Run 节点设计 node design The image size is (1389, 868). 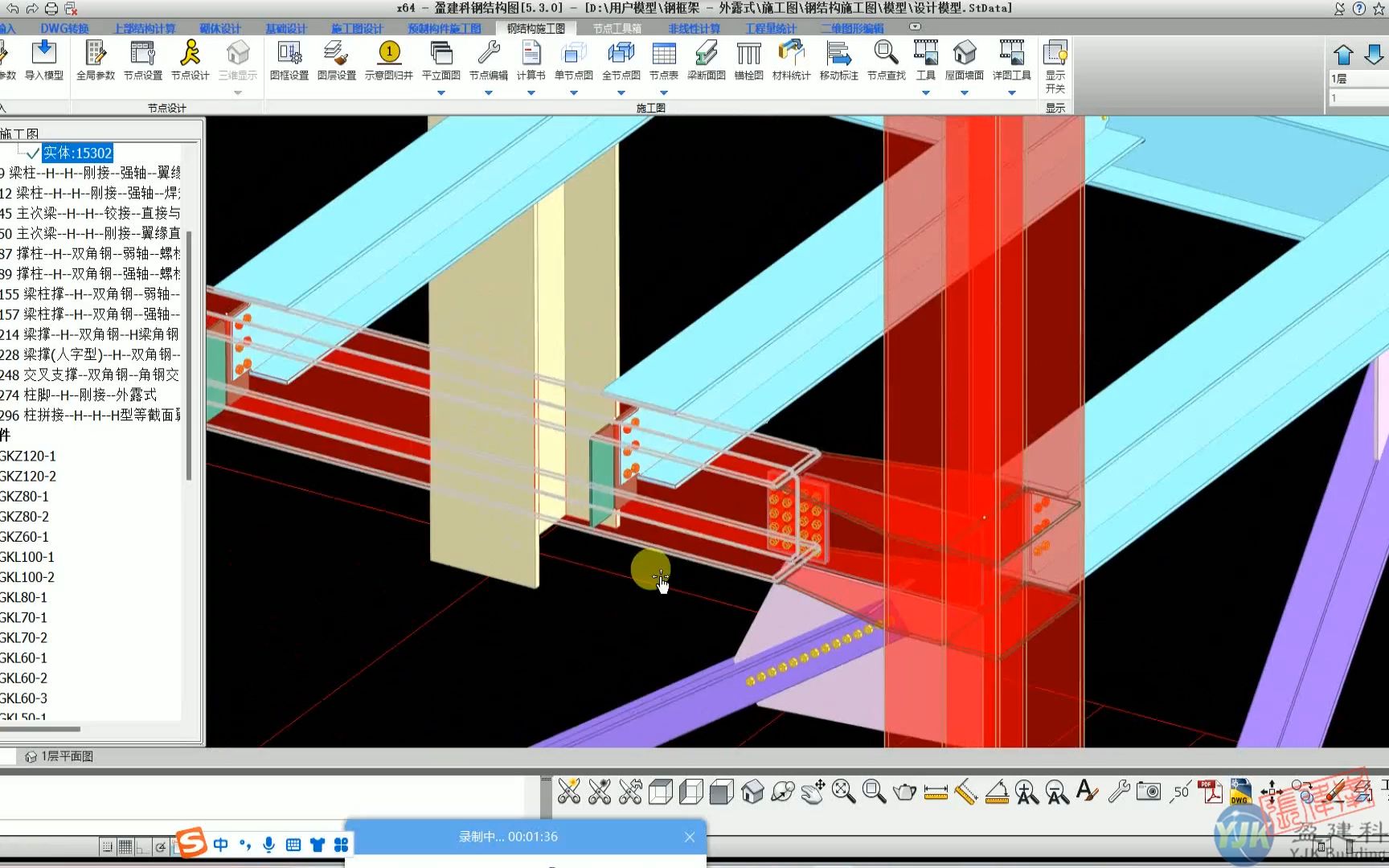coord(191,60)
